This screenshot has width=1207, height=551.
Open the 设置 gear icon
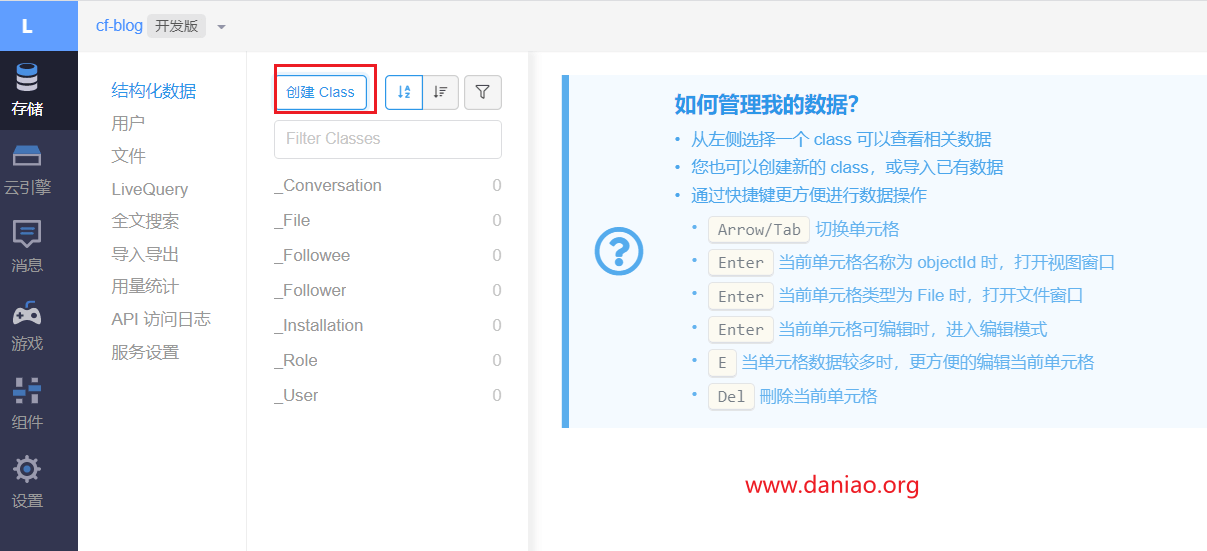27,470
